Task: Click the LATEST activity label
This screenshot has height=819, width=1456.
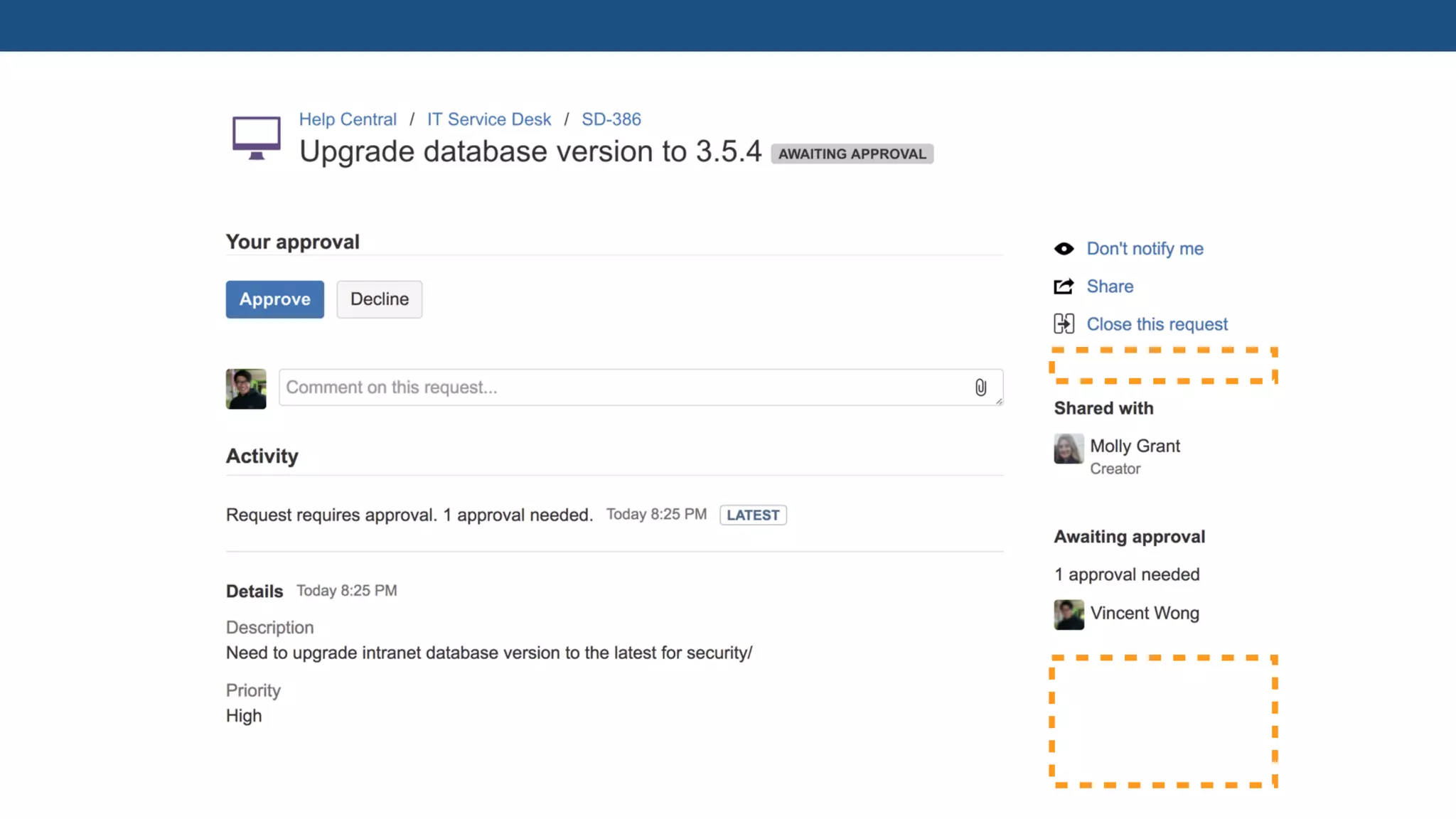Action: (x=753, y=515)
